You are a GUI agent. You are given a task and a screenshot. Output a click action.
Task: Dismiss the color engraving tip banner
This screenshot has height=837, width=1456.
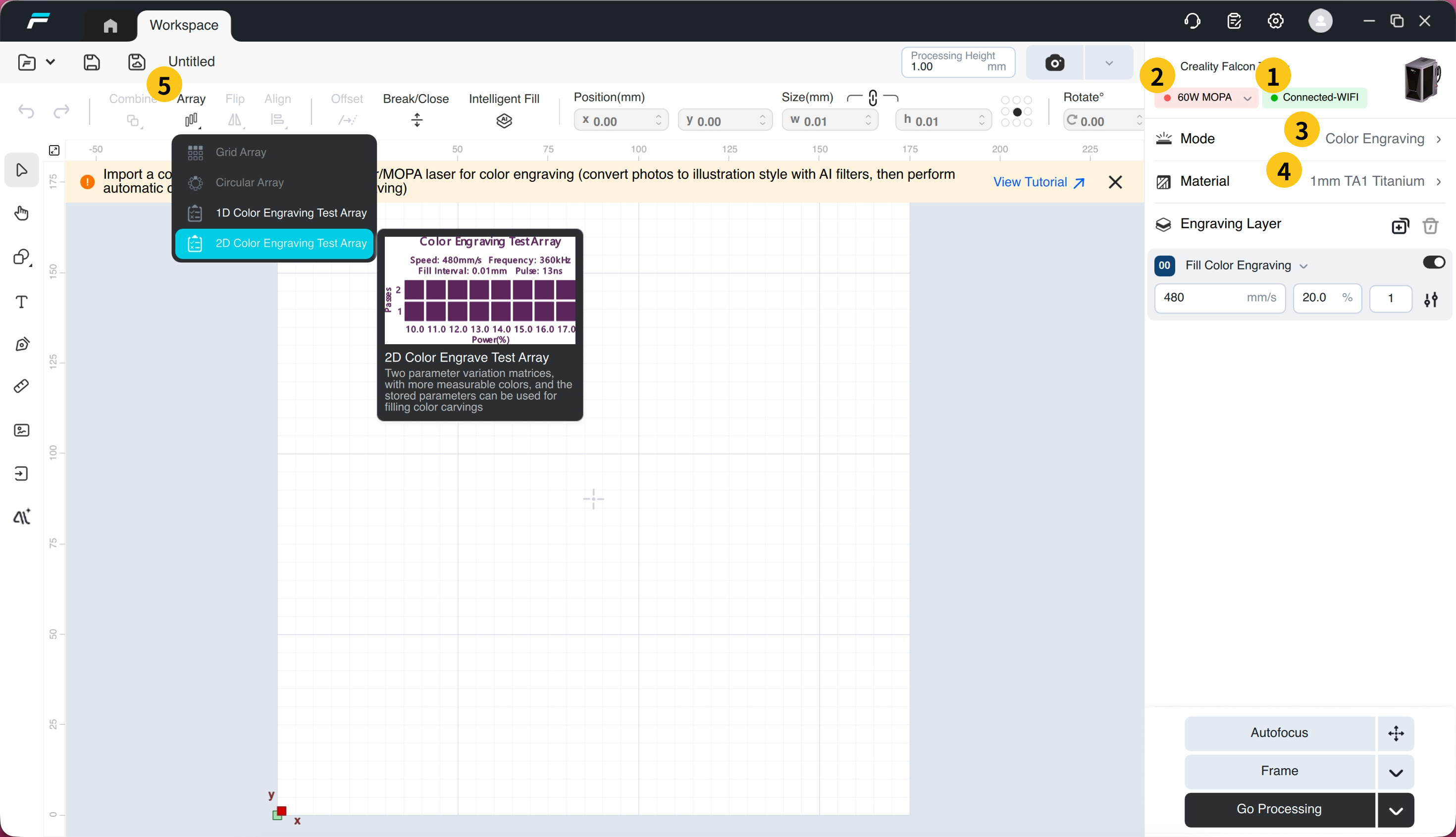pos(1115,182)
